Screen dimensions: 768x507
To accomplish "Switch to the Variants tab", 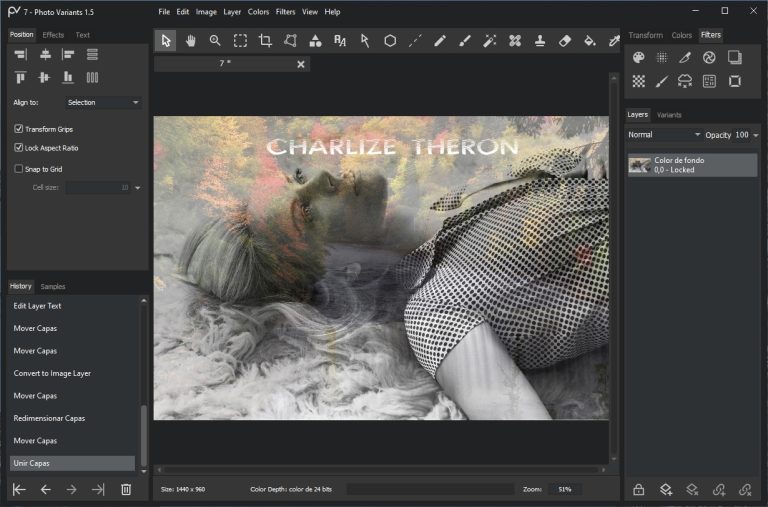I will tap(669, 115).
